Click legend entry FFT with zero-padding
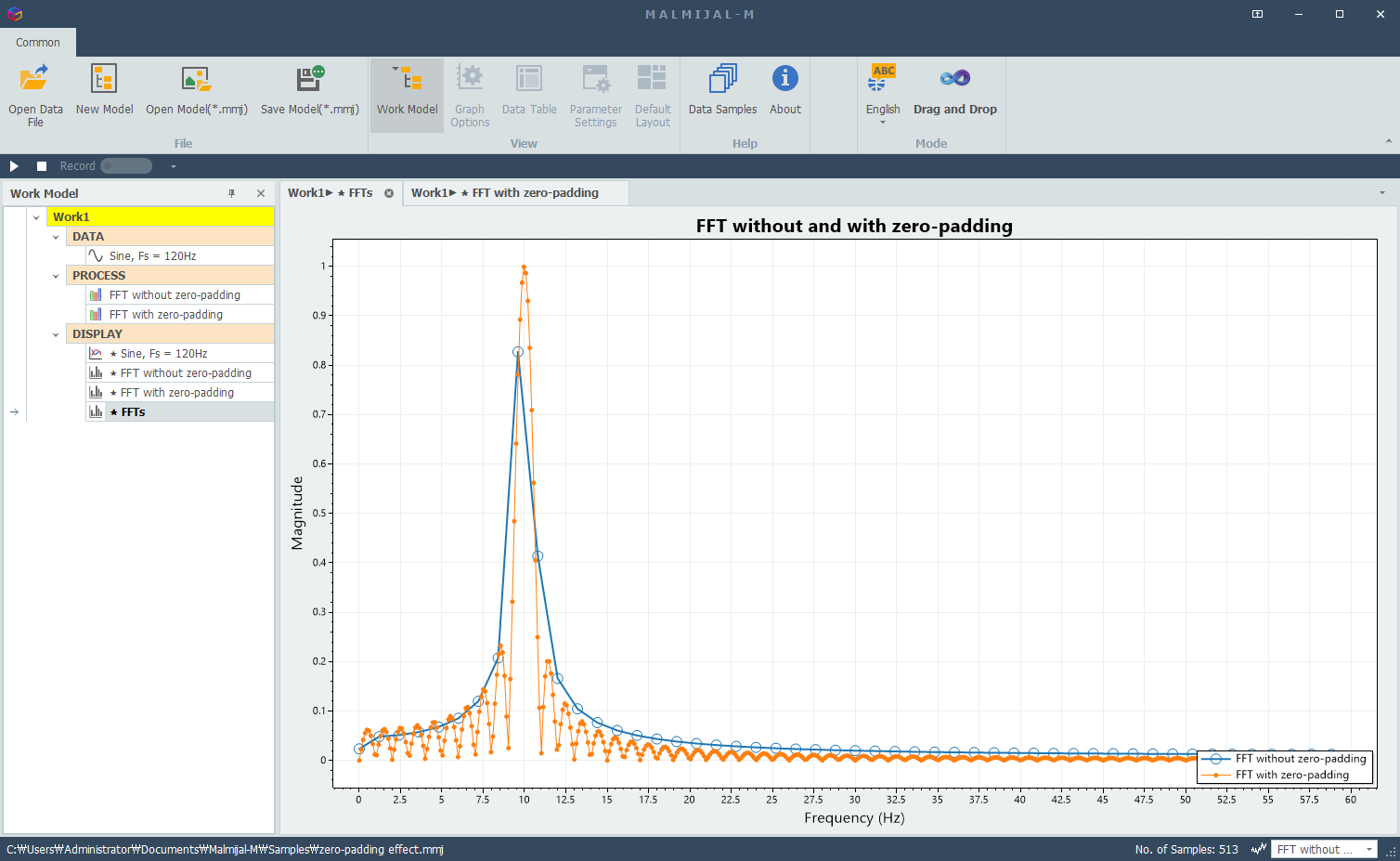This screenshot has height=861, width=1400. click(1276, 775)
